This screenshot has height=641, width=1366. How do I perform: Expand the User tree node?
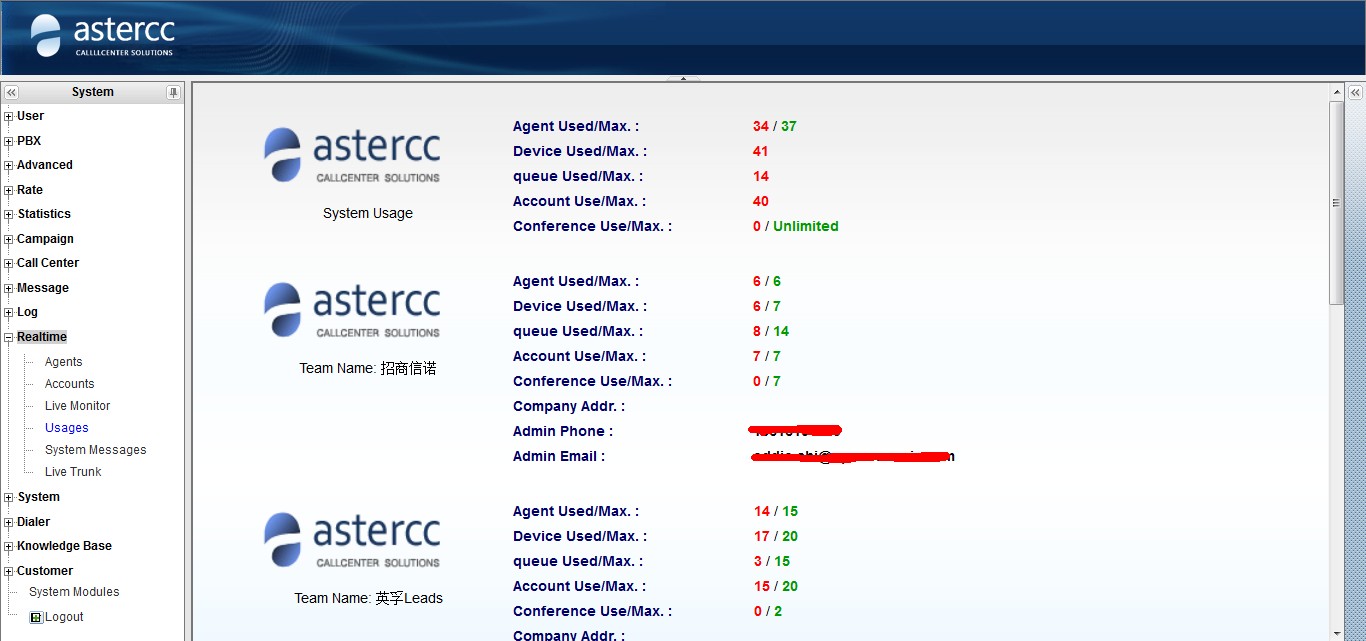click(9, 117)
